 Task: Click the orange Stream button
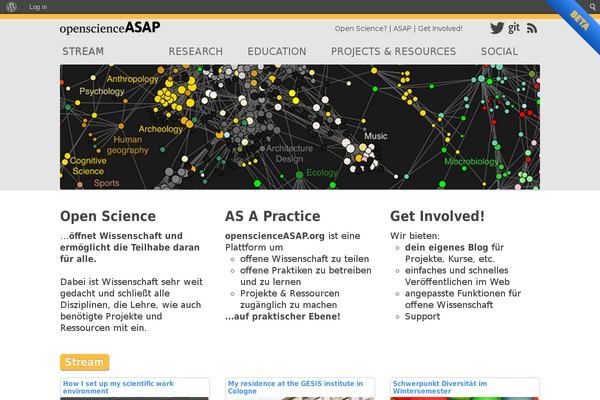[85, 362]
